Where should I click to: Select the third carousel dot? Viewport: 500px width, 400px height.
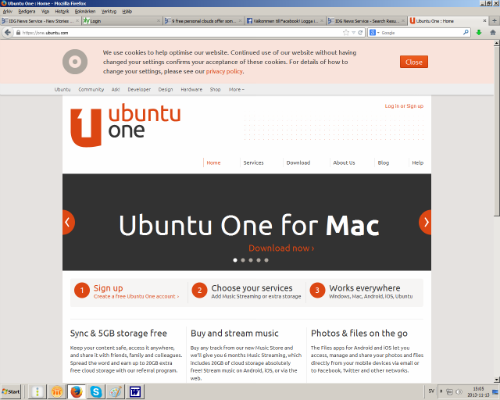(251, 260)
